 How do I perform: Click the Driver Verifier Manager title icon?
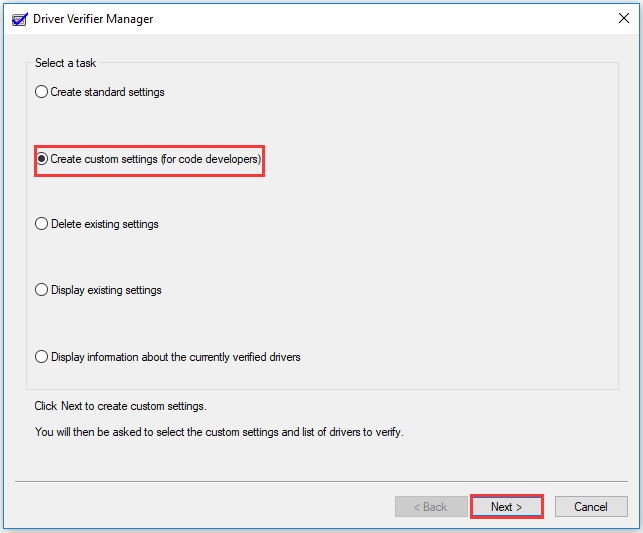[20, 19]
